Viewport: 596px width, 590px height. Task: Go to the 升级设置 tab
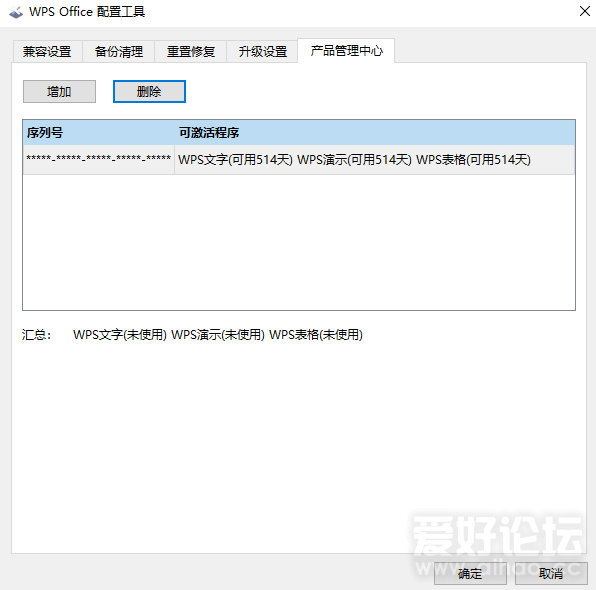pos(263,51)
